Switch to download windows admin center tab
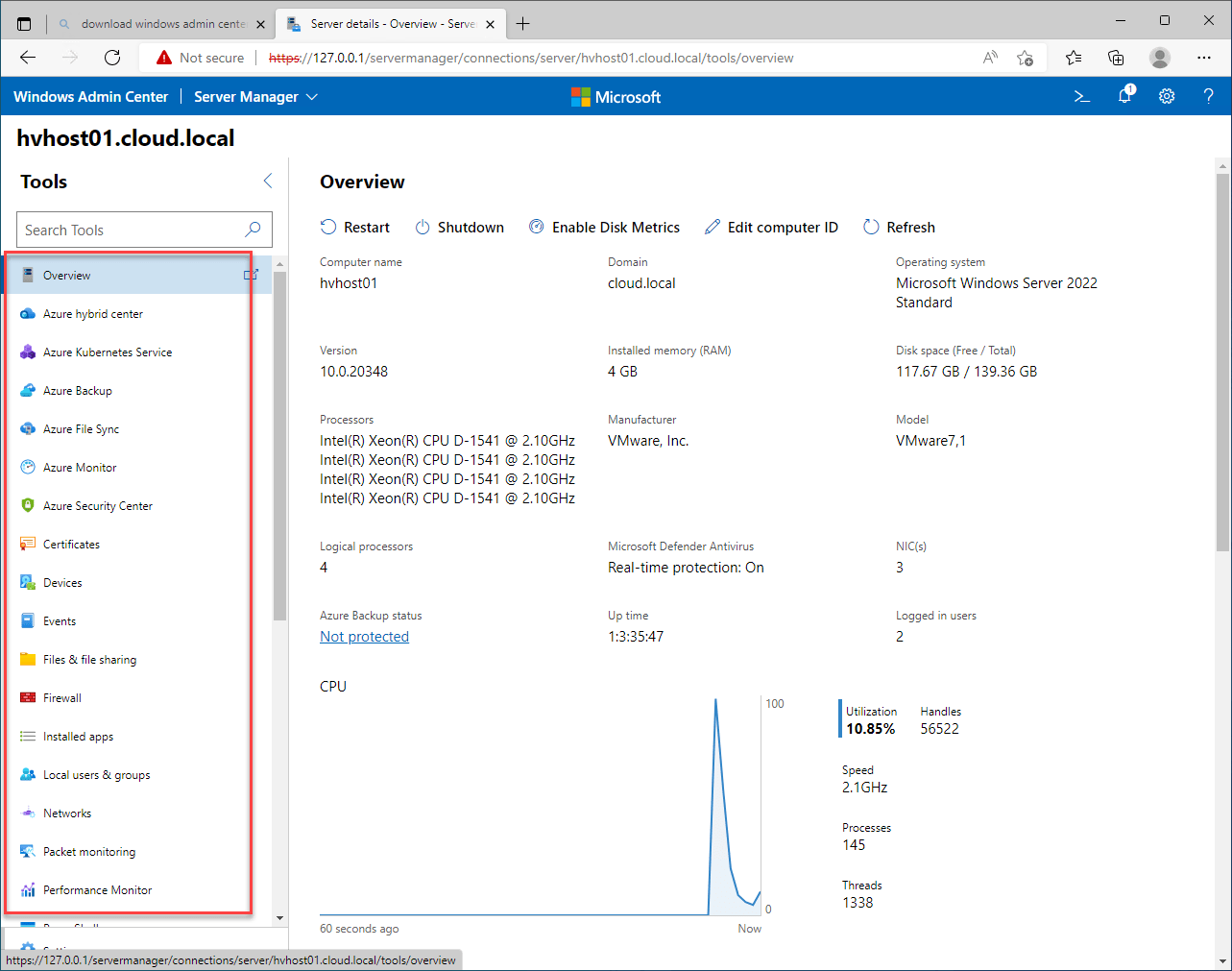Screen dimensions: 1232x971 (x=161, y=24)
